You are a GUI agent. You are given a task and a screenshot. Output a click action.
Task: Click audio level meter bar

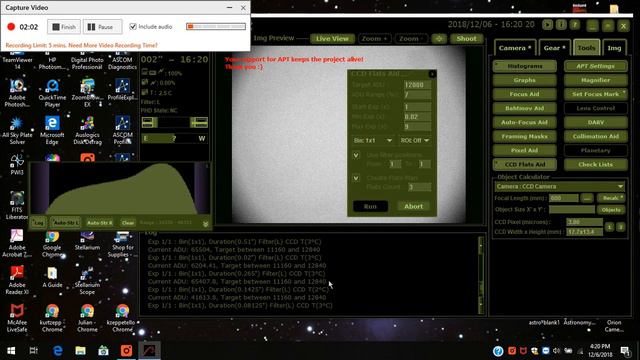[x=216, y=27]
